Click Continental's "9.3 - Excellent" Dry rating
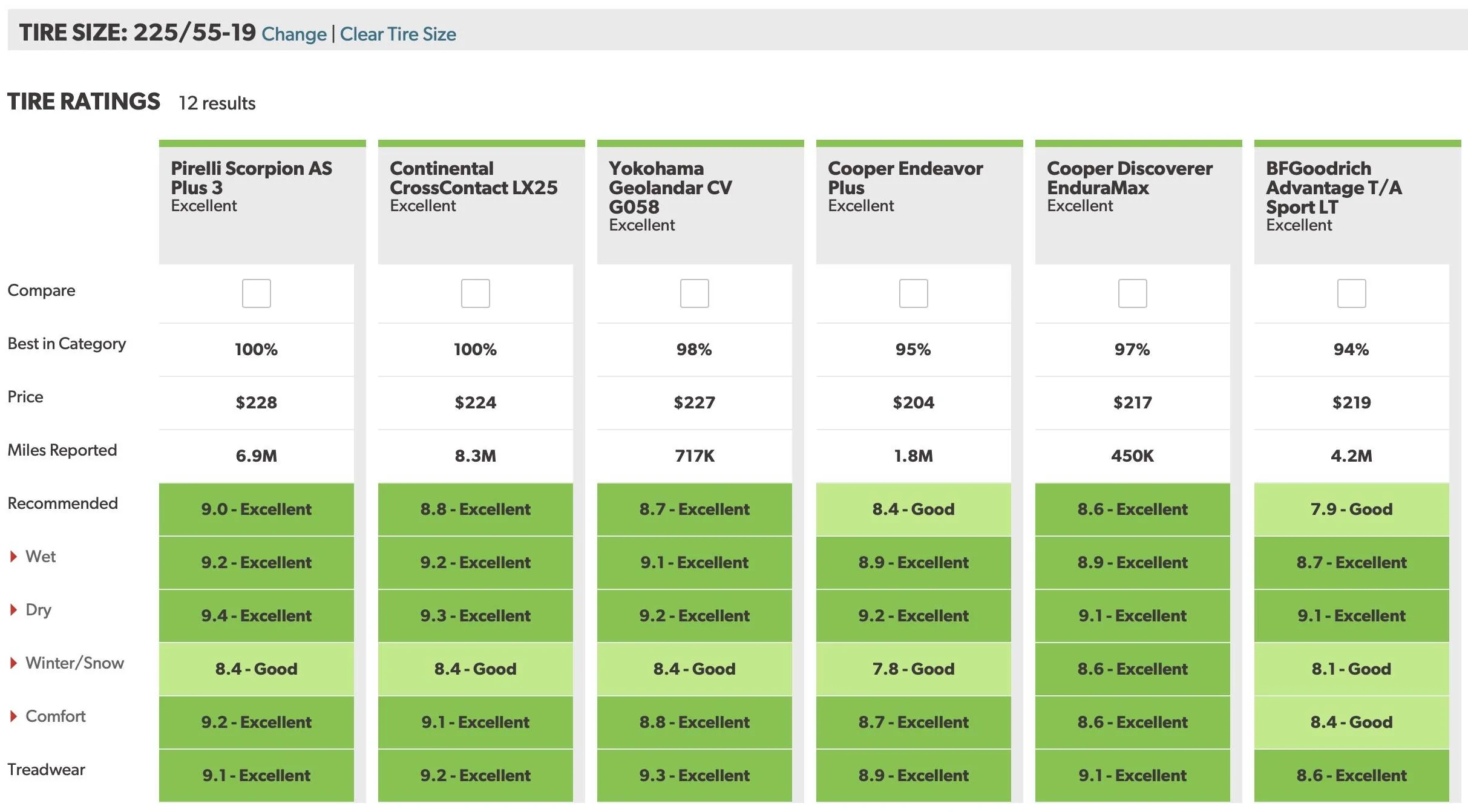This screenshot has height=812, width=1468. pyautogui.click(x=476, y=615)
